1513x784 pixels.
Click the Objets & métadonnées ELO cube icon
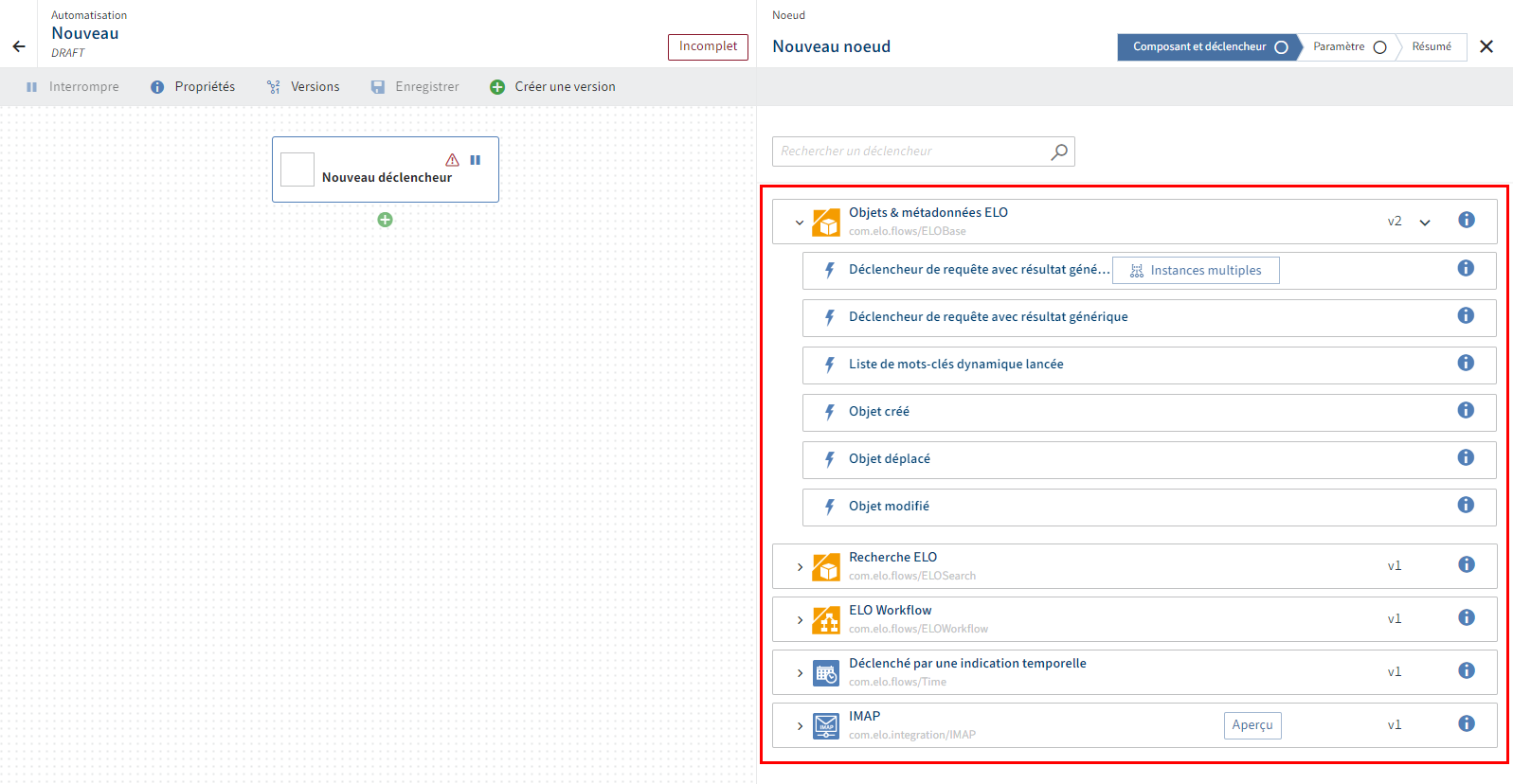coord(826,223)
